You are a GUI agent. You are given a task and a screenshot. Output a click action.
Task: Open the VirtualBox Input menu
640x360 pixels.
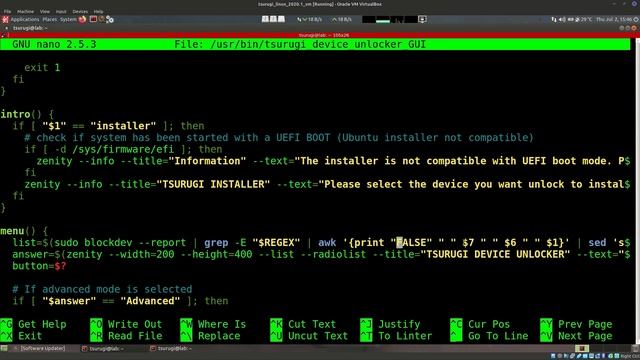tap(61, 11)
